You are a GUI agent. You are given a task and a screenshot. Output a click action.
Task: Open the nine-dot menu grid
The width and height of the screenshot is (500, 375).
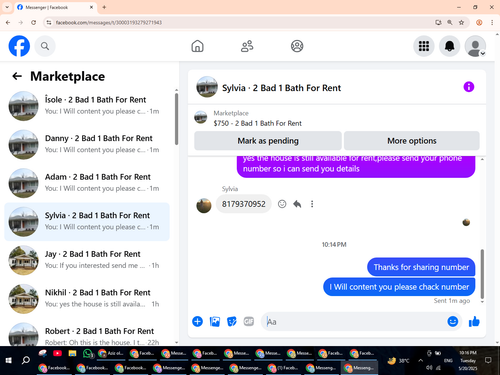424,46
